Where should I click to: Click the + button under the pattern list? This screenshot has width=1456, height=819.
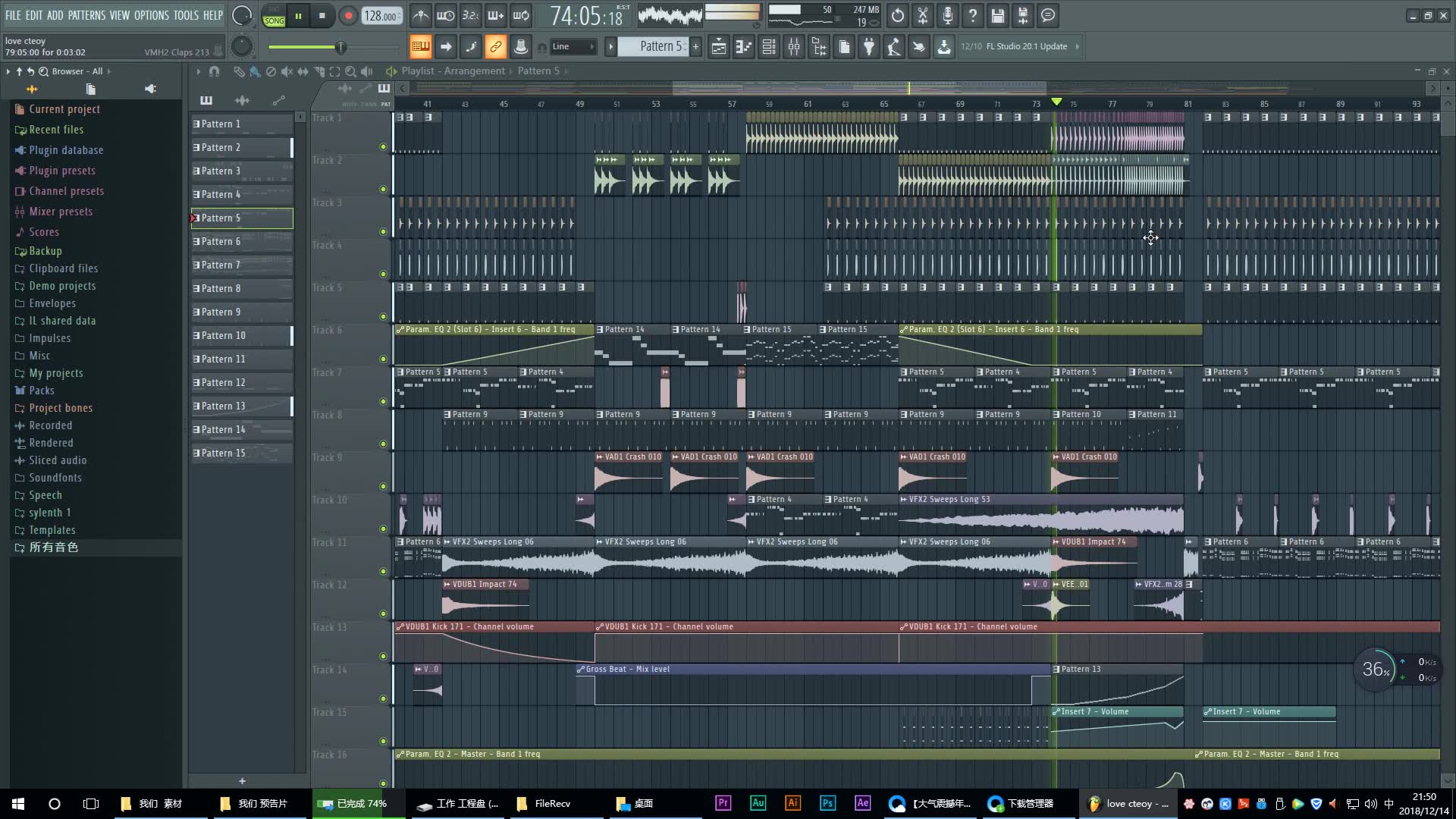[x=242, y=781]
